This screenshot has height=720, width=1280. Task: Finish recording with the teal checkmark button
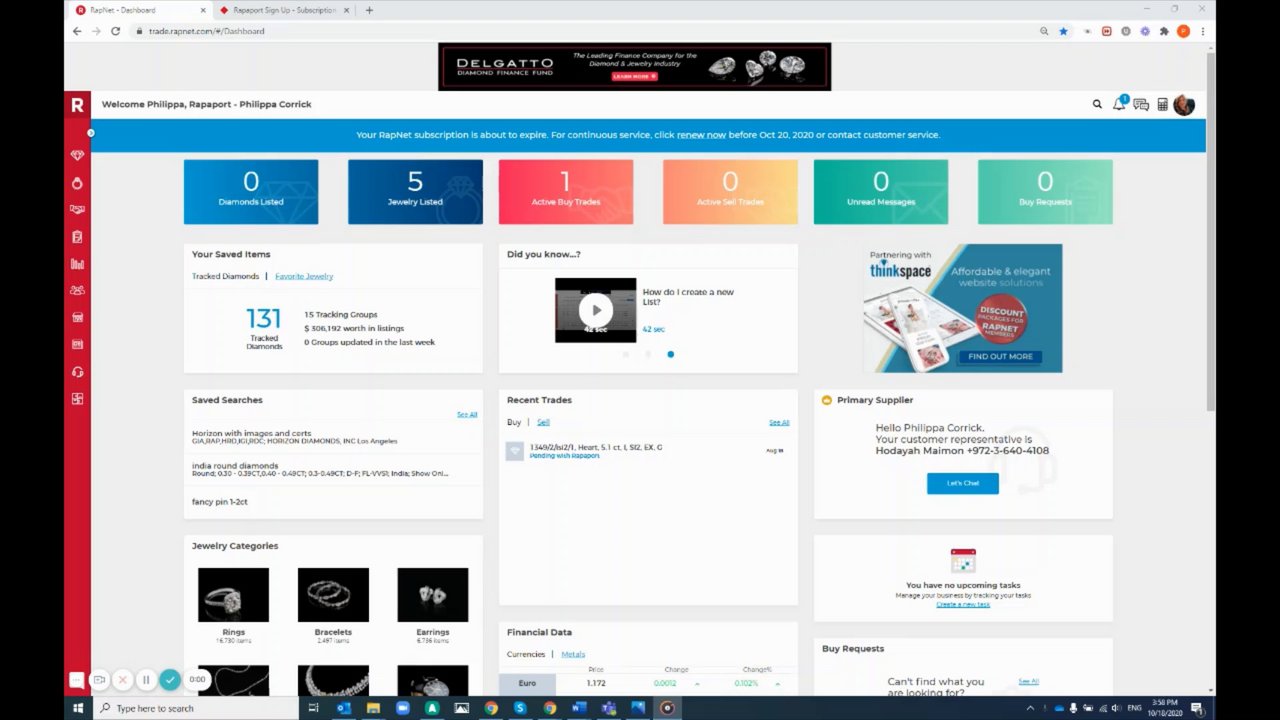[170, 680]
